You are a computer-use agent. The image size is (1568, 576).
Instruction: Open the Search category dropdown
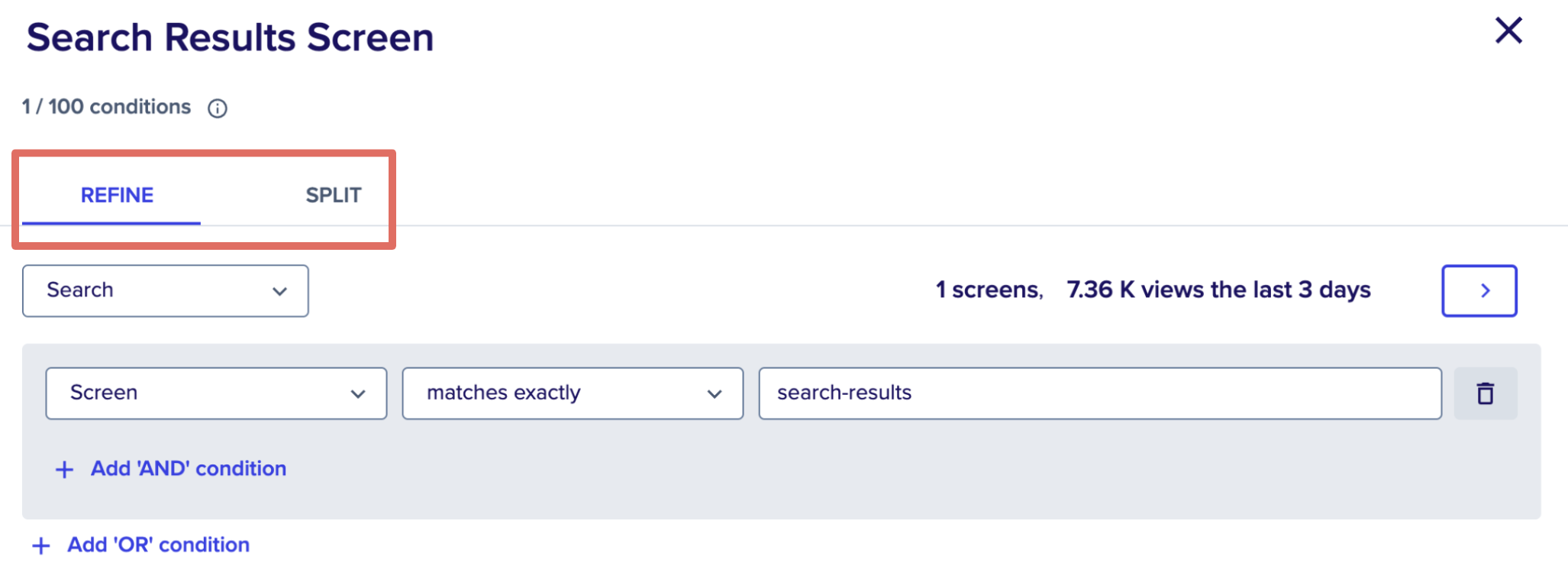pos(164,290)
